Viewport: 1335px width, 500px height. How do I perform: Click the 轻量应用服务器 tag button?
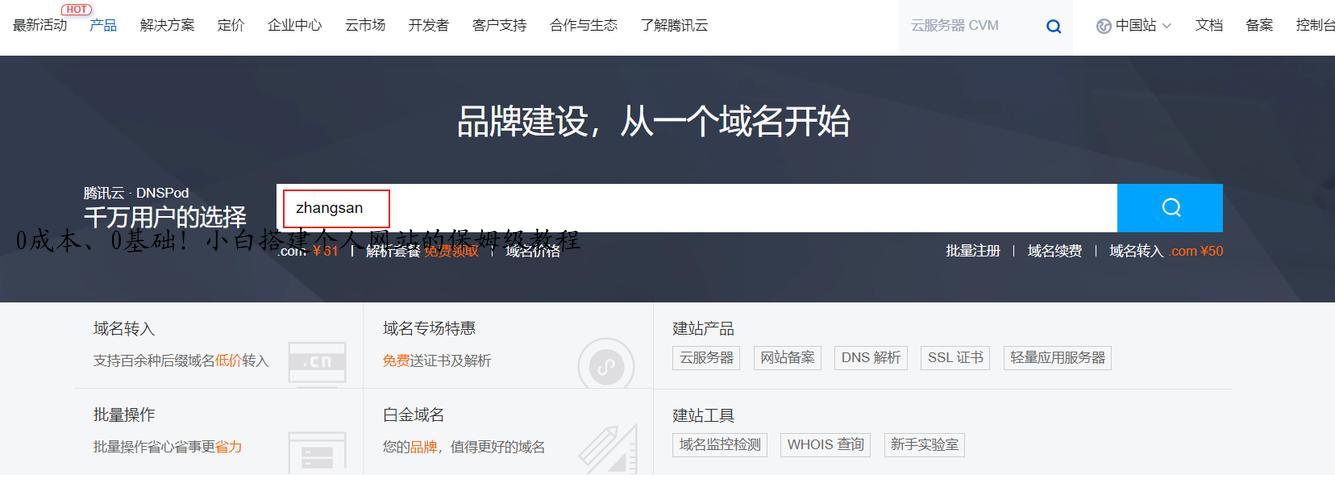point(1058,358)
